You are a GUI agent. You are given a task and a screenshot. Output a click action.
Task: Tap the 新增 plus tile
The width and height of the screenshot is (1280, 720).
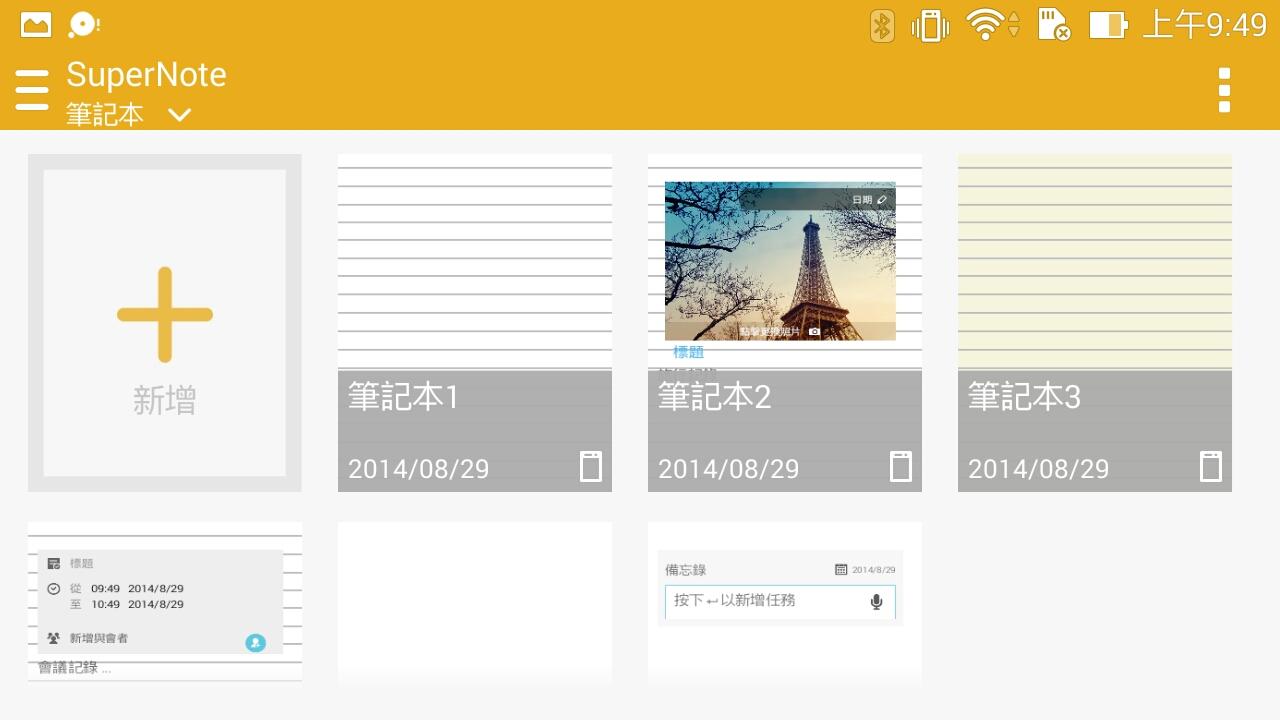(x=165, y=323)
